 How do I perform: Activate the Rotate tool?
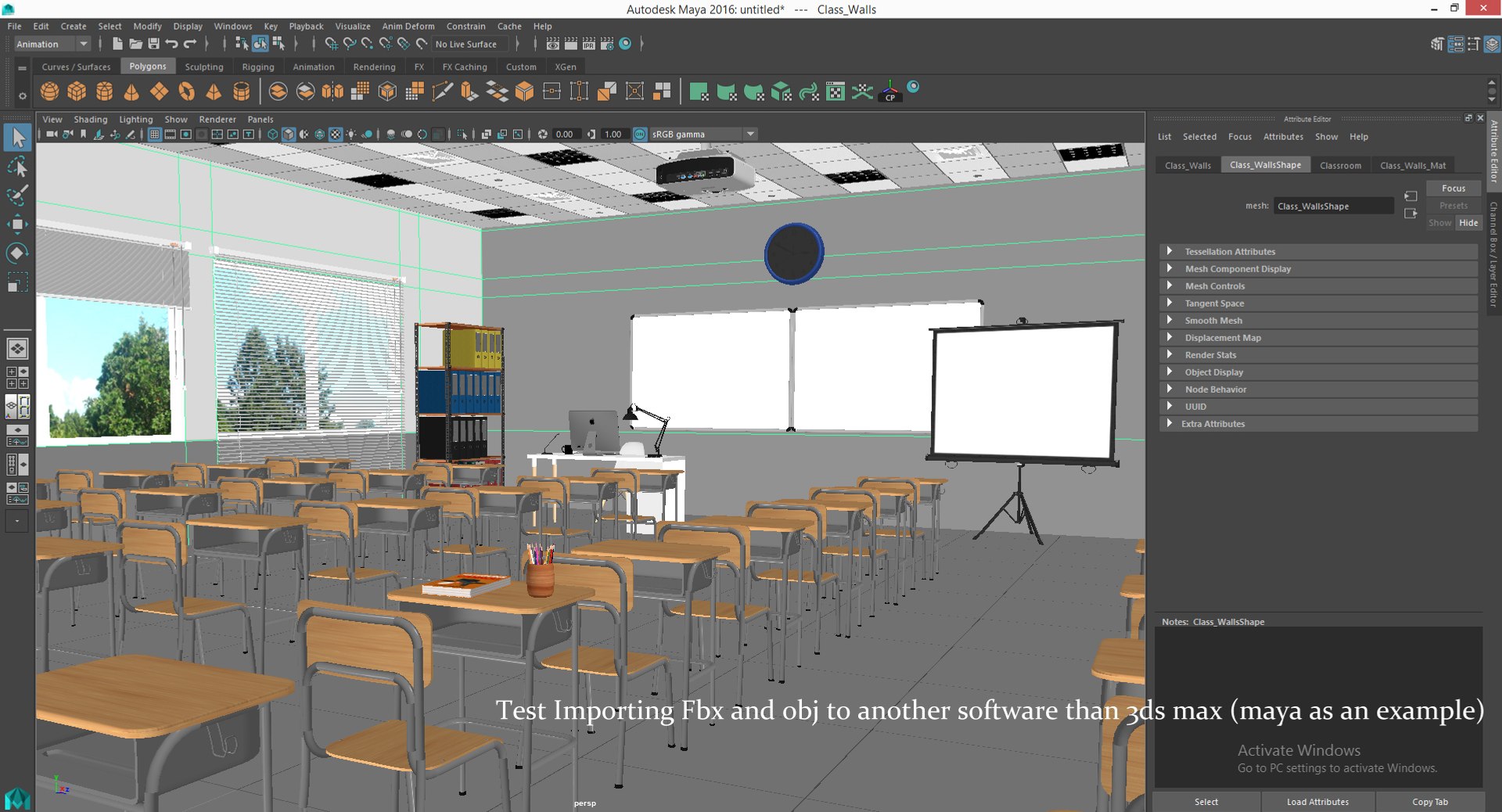click(17, 253)
